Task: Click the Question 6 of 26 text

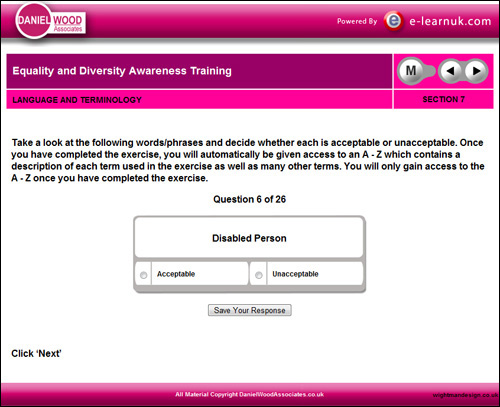Action: pos(250,199)
